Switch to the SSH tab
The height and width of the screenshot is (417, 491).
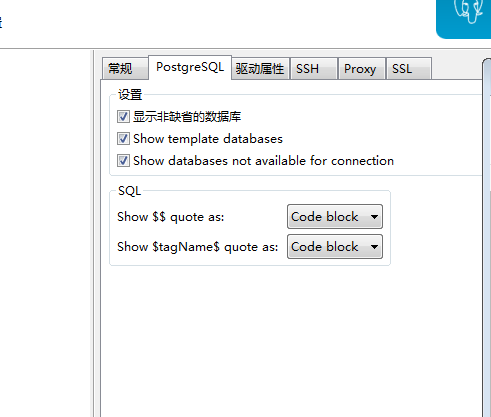coord(314,69)
